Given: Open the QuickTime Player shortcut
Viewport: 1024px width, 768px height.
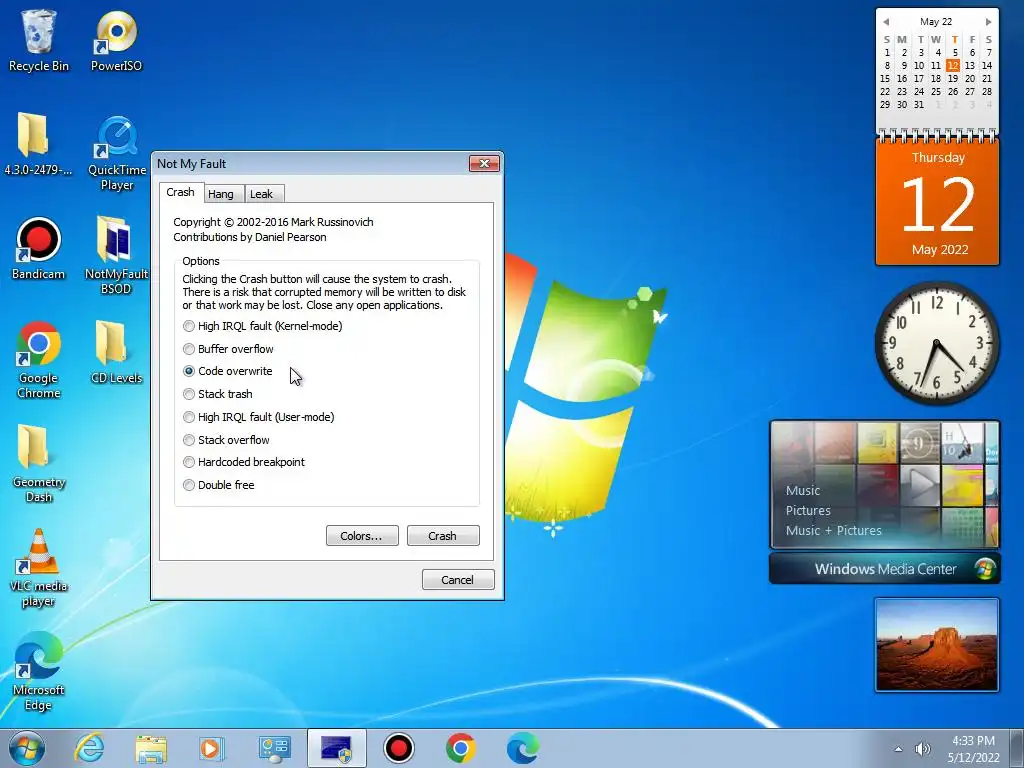Looking at the screenshot, I should pyautogui.click(x=117, y=153).
